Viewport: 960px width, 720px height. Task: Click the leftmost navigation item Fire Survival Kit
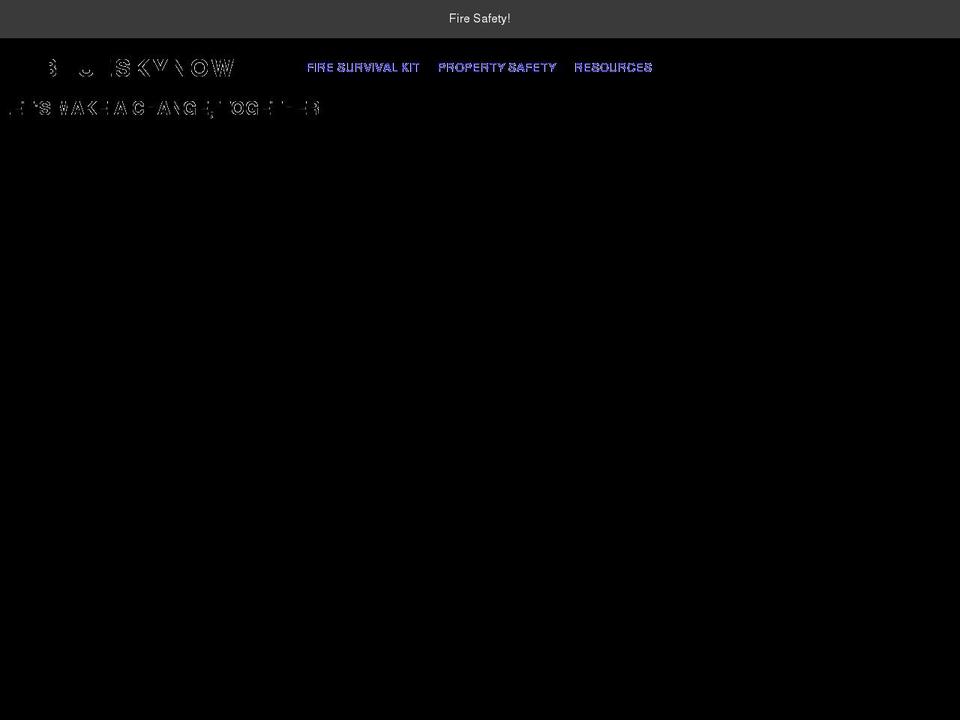tap(363, 67)
